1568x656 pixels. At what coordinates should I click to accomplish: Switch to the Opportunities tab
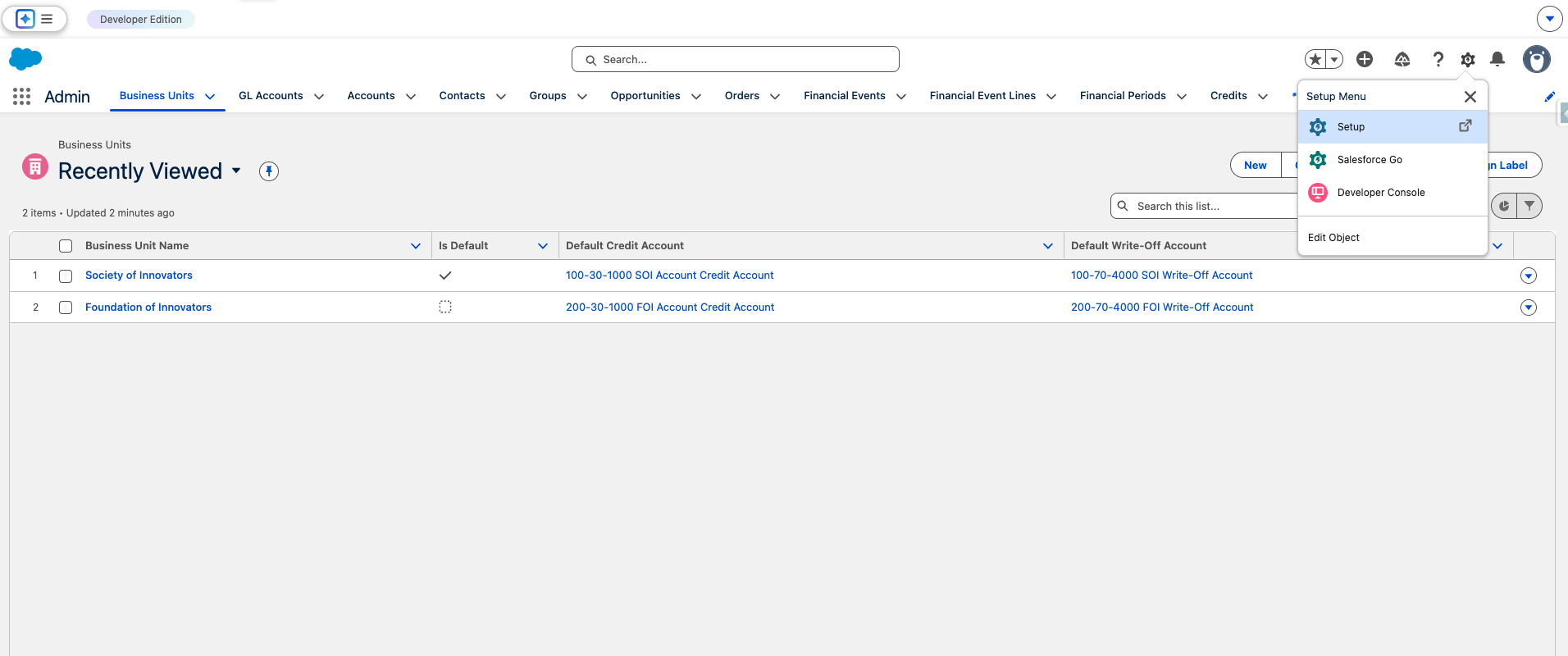645,96
